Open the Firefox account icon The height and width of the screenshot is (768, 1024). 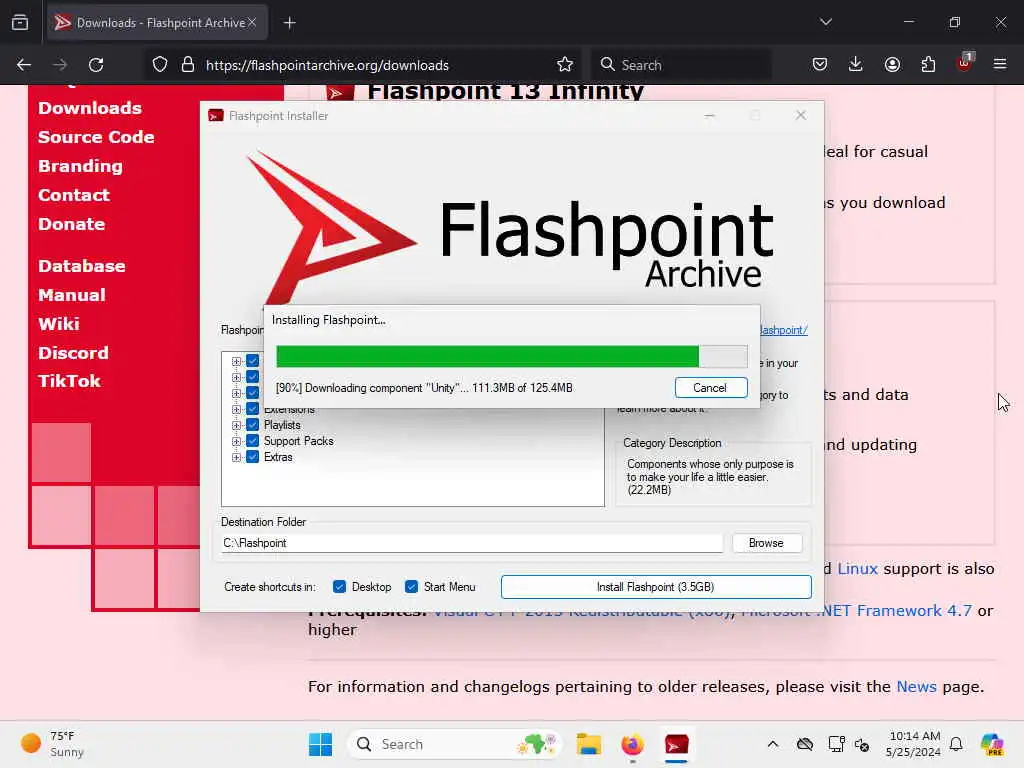click(x=892, y=65)
